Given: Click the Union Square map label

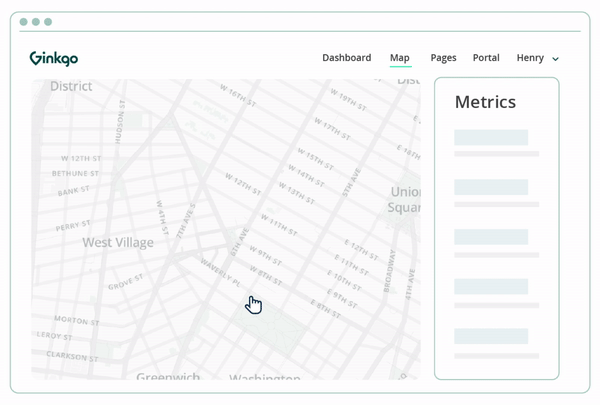Looking at the screenshot, I should [x=405, y=199].
